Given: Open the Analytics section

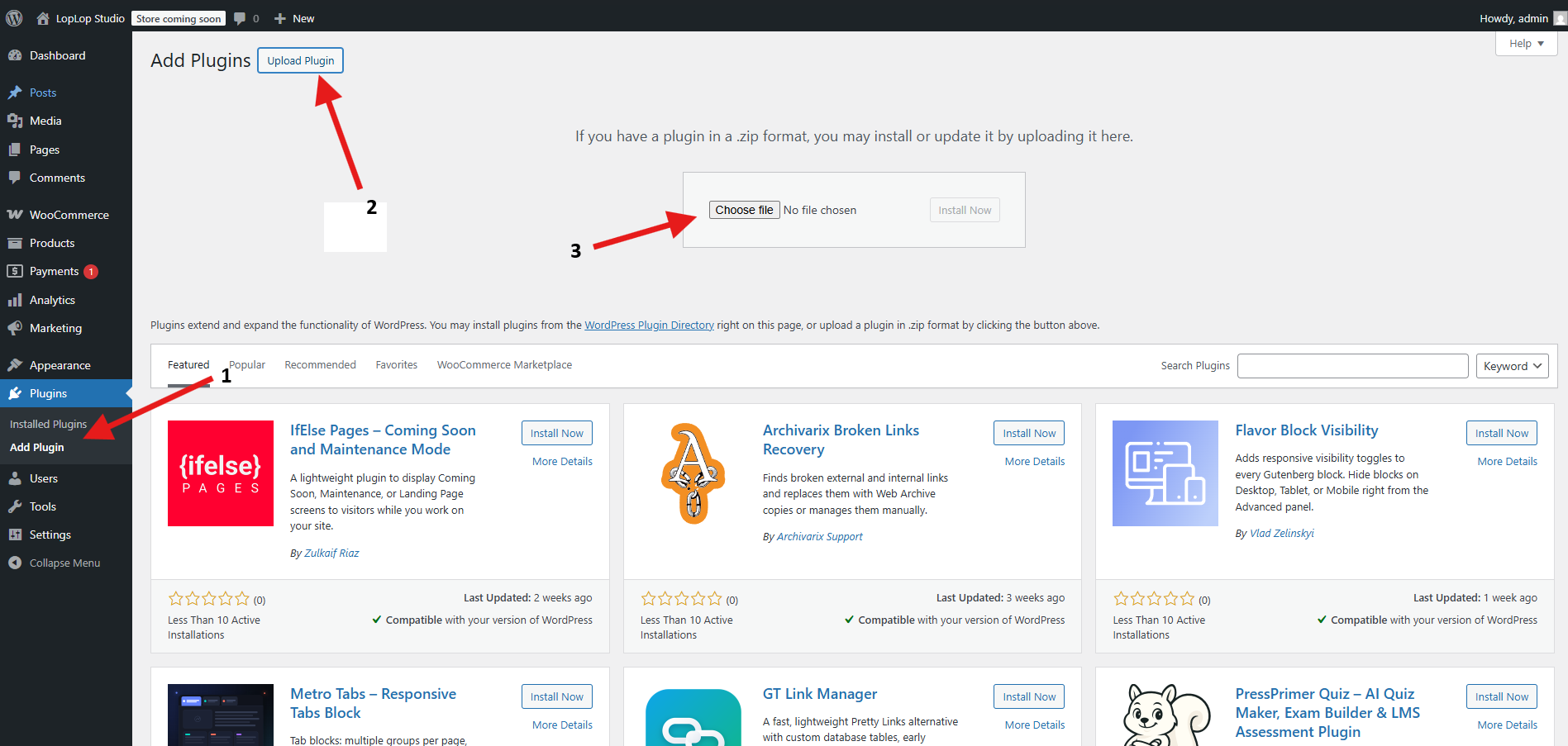Looking at the screenshot, I should click(x=15, y=299).
